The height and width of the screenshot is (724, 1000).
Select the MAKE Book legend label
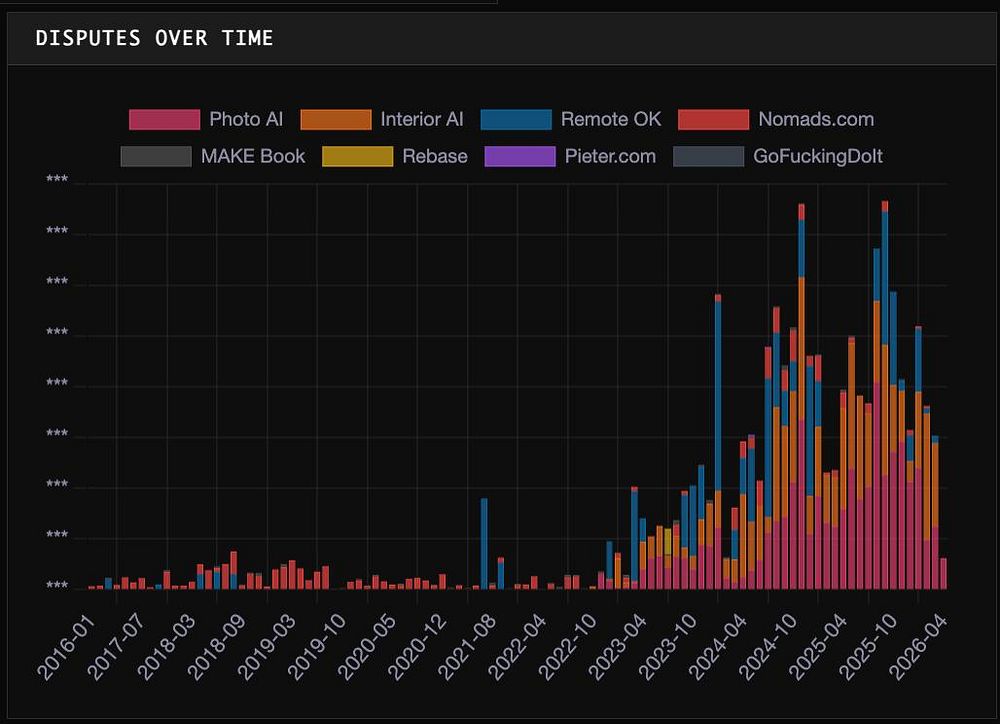tap(253, 156)
